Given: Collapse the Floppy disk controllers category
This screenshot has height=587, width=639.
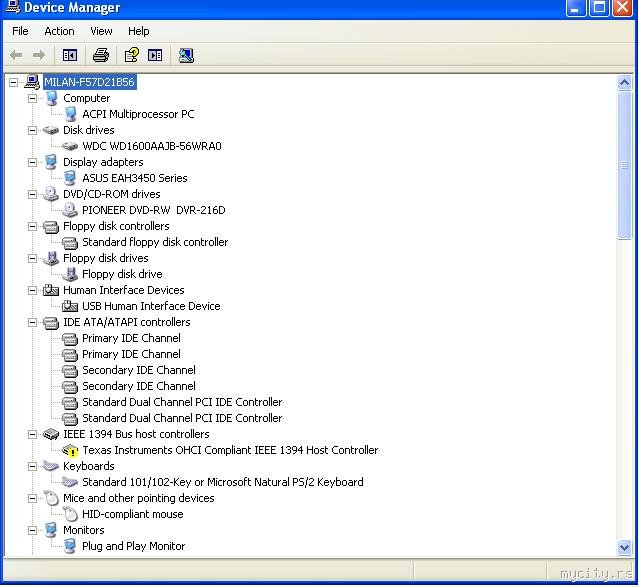Looking at the screenshot, I should 33,226.
